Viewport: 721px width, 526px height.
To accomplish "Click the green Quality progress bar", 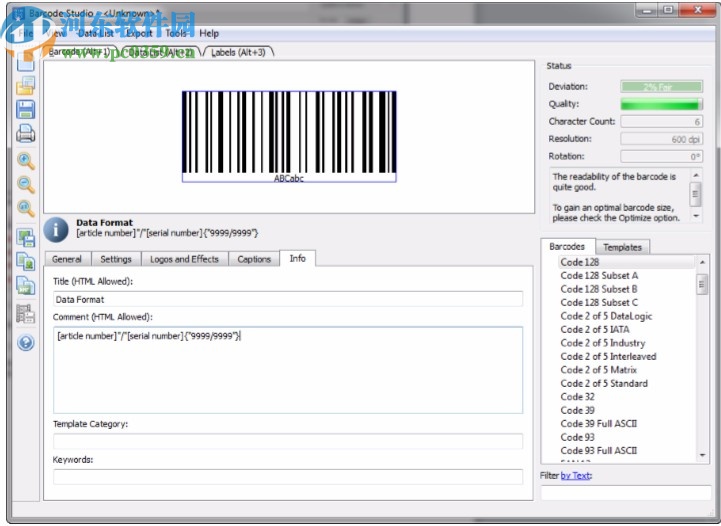I will click(661, 104).
